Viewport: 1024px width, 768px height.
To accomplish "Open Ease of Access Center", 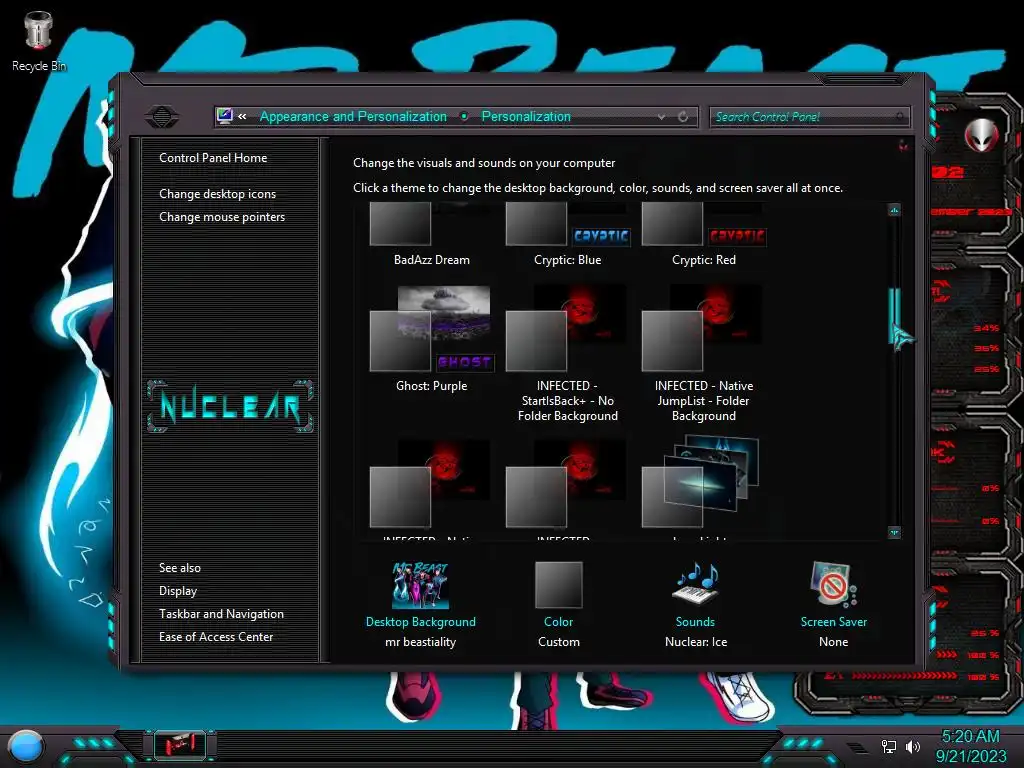I will pyautogui.click(x=216, y=637).
